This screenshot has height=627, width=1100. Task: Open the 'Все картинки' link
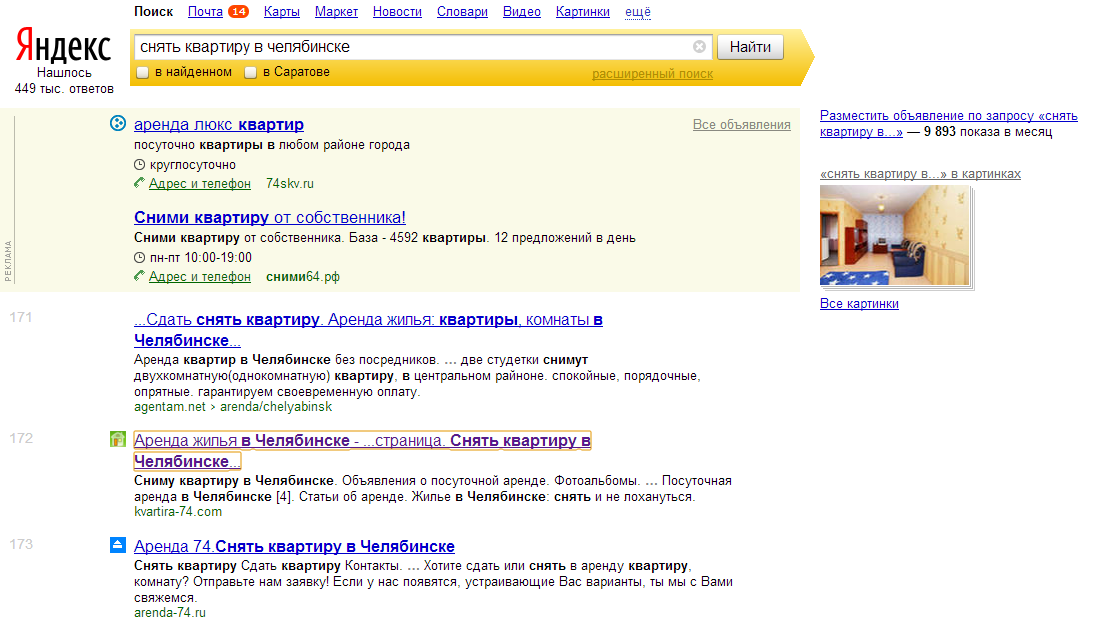(x=859, y=304)
